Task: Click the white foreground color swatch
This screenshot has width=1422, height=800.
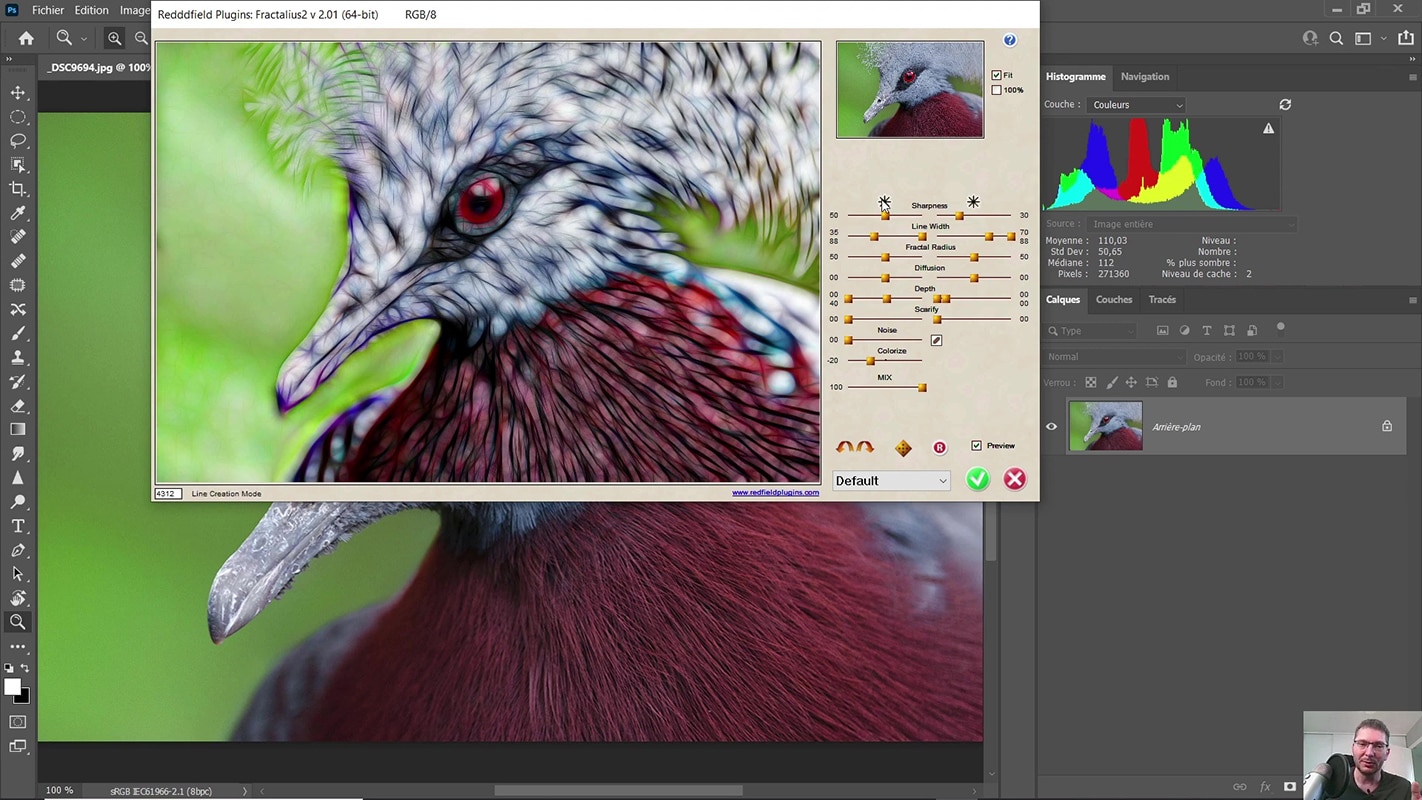Action: 12,687
